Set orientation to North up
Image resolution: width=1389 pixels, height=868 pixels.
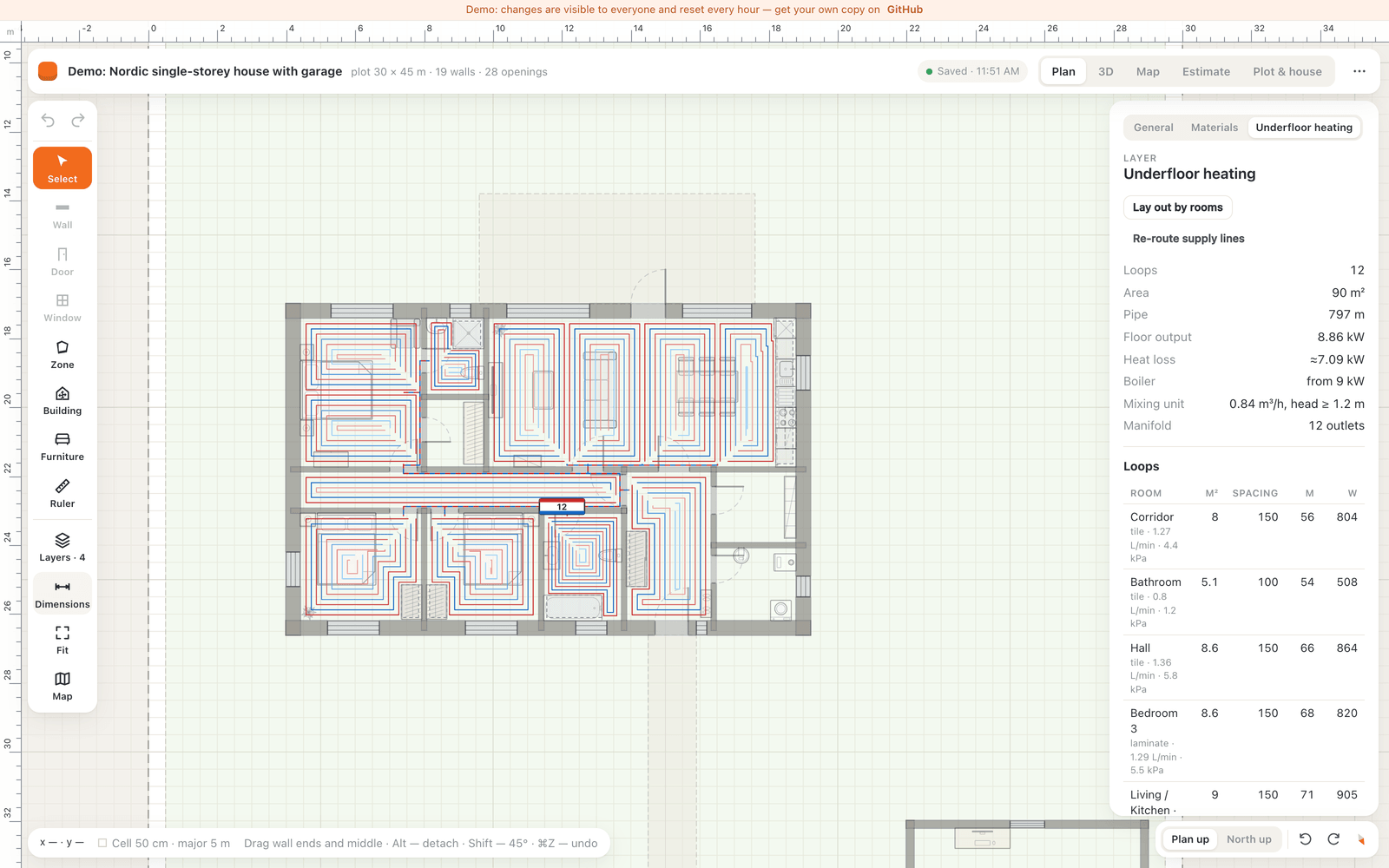(x=1248, y=839)
